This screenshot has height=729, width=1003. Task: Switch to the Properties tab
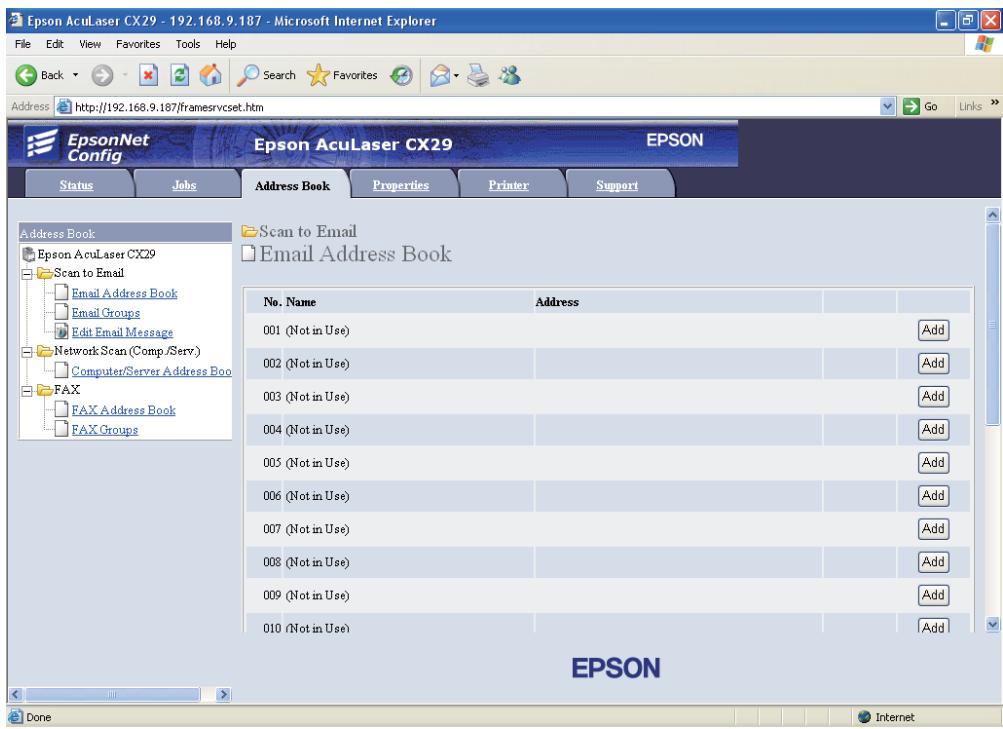pos(401,185)
